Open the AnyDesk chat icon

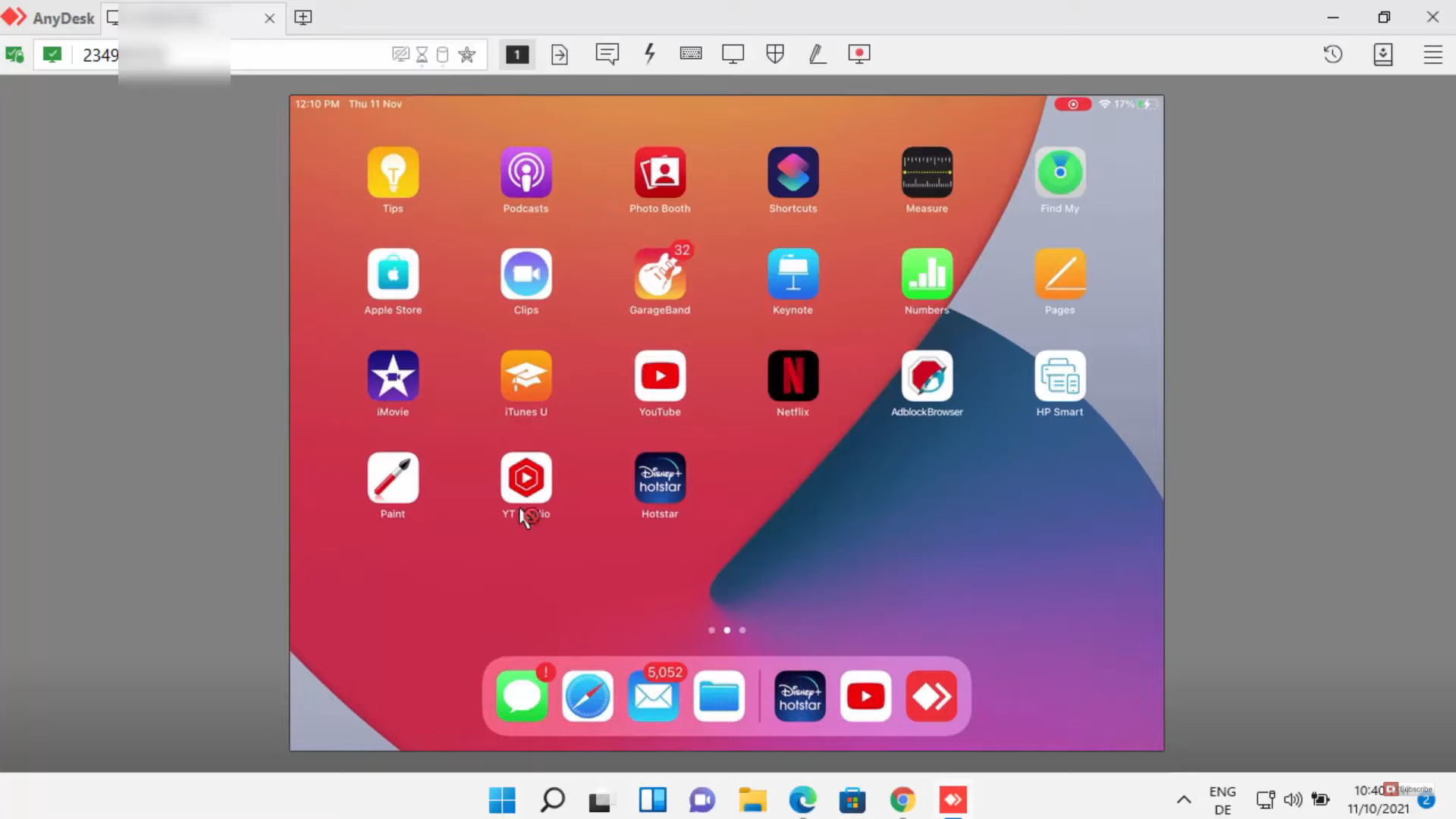click(x=607, y=54)
